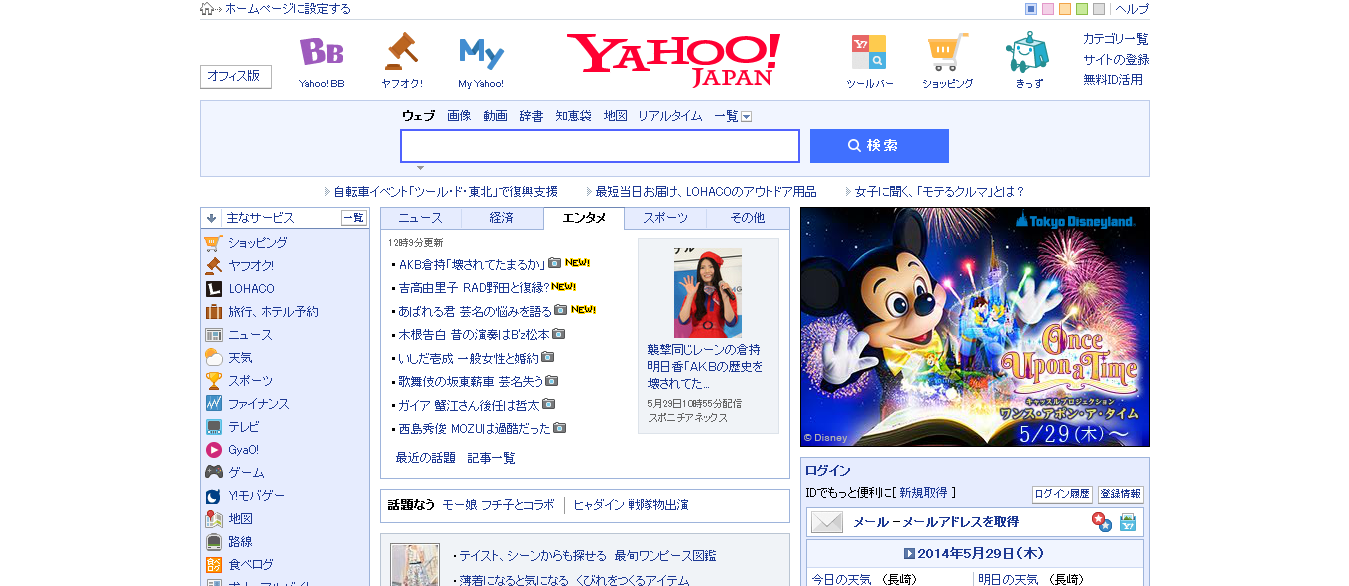Viewport: 1349px width, 586px height.
Task: Open the ヤフオク! gavel icon in header
Action: (401, 51)
